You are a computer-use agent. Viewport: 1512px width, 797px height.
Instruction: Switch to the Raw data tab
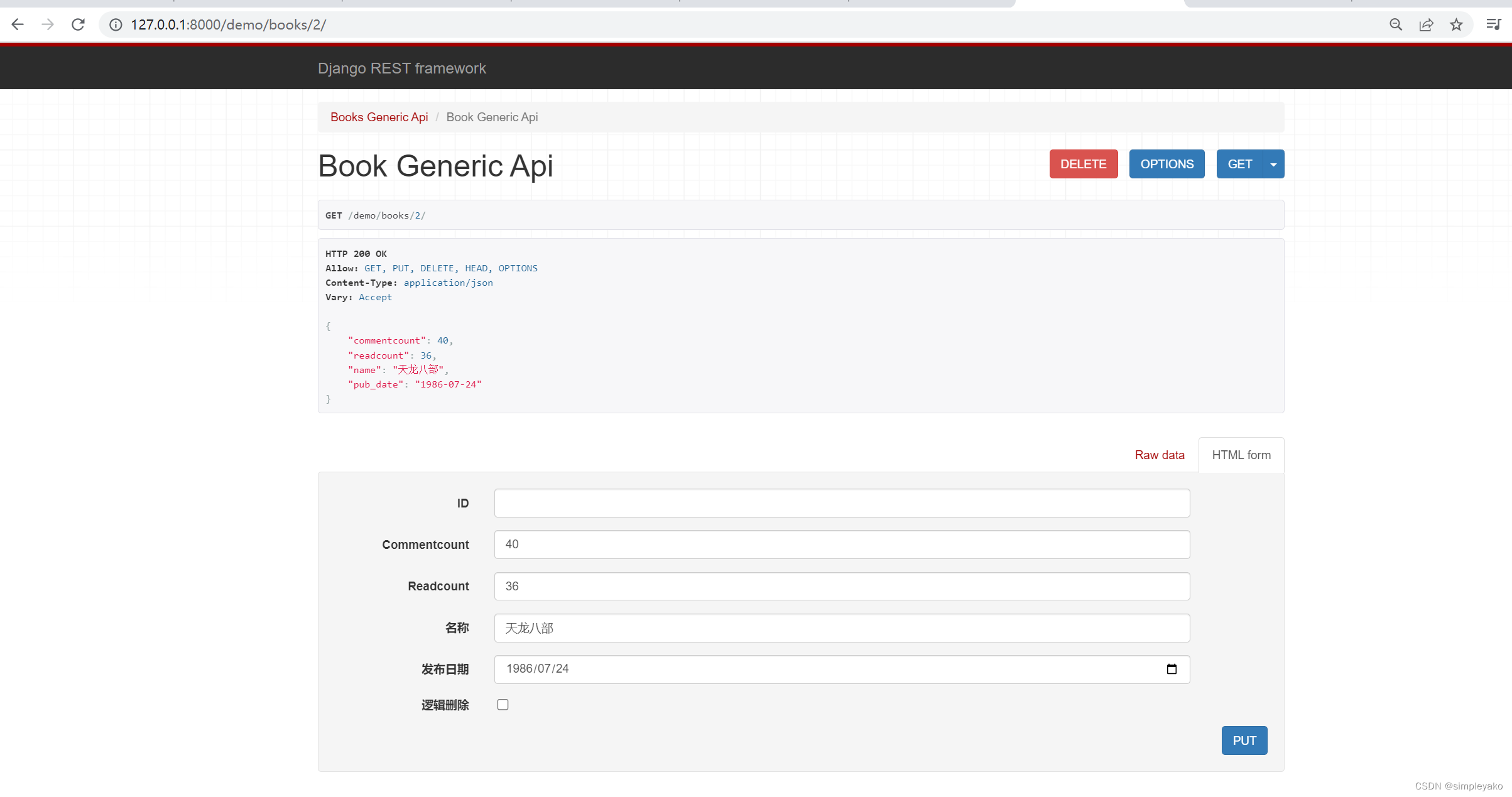click(1159, 454)
